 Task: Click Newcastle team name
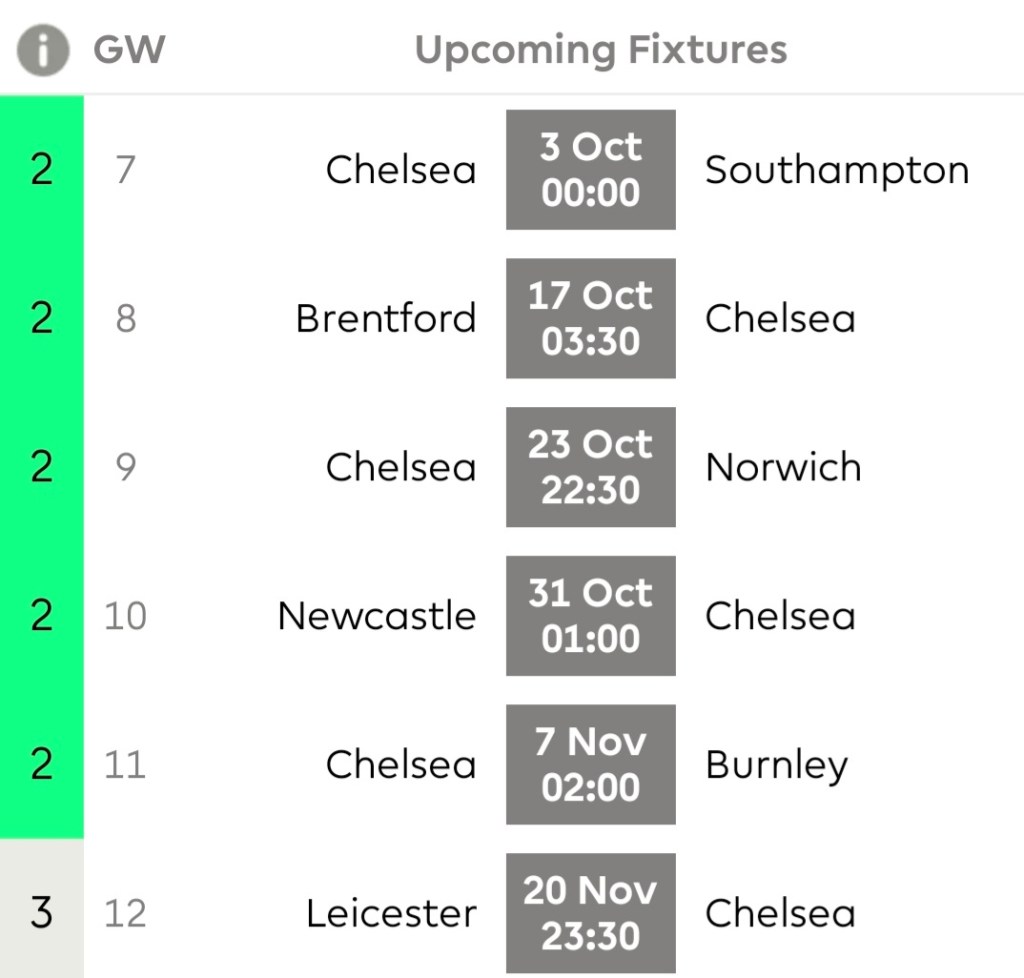point(377,616)
